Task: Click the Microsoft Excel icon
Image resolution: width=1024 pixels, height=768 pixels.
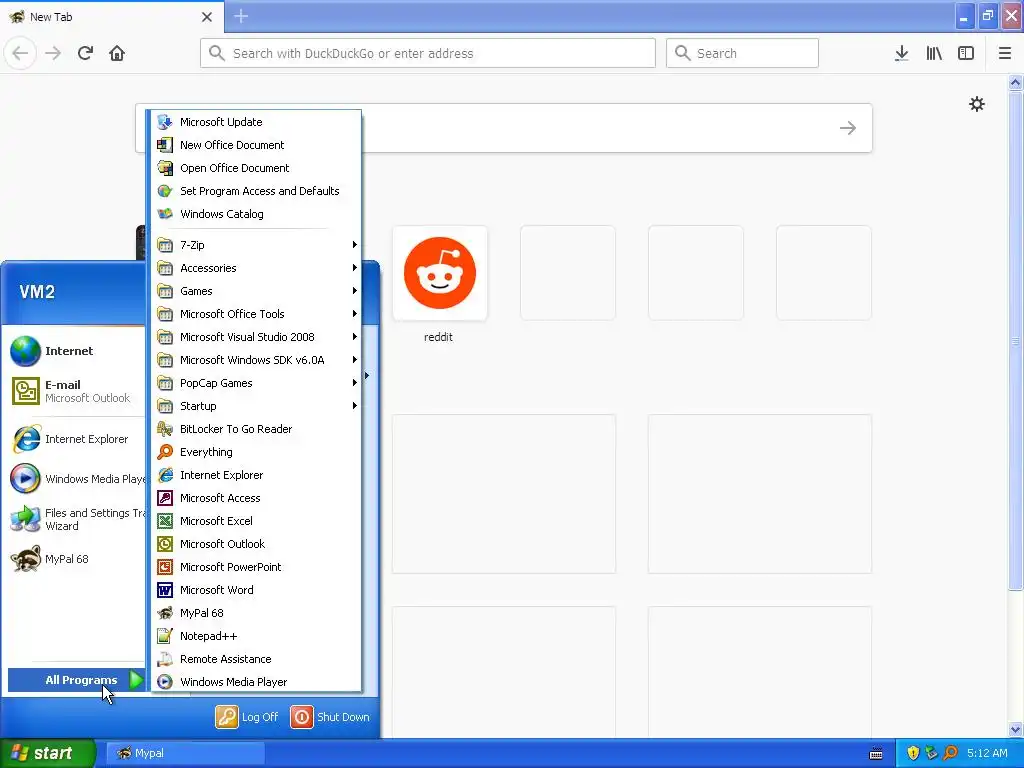Action: (165, 520)
